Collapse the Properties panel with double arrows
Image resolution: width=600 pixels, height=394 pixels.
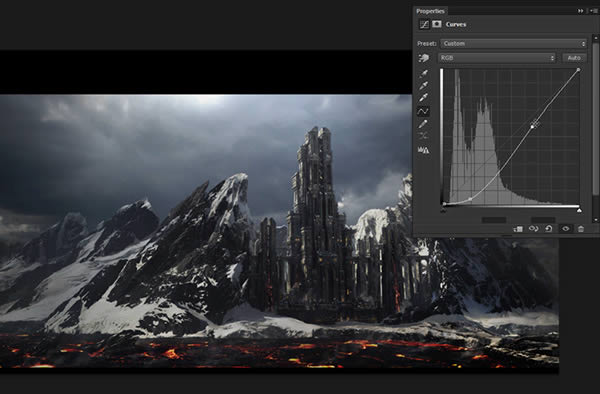[580, 11]
